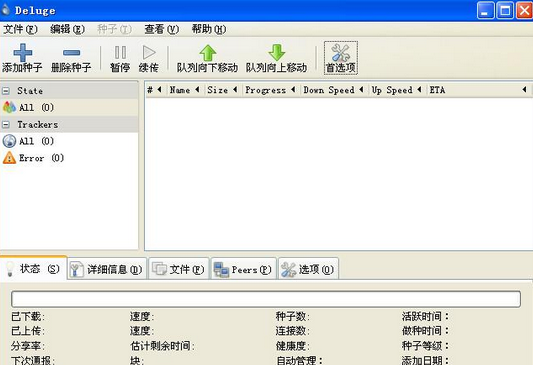Image resolution: width=533 pixels, height=365 pixels.
Task: Switch to the 详细信息(D) tab
Action: 107,270
